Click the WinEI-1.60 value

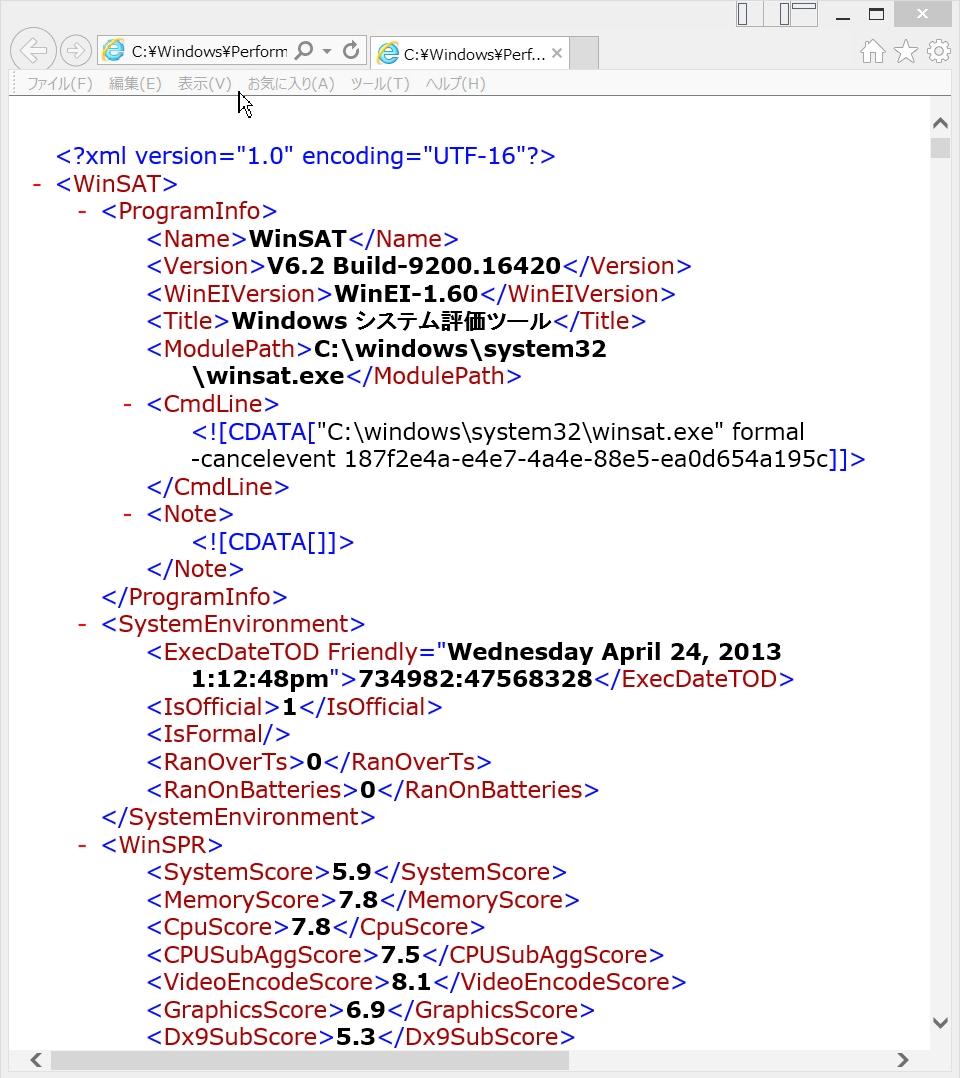point(406,294)
